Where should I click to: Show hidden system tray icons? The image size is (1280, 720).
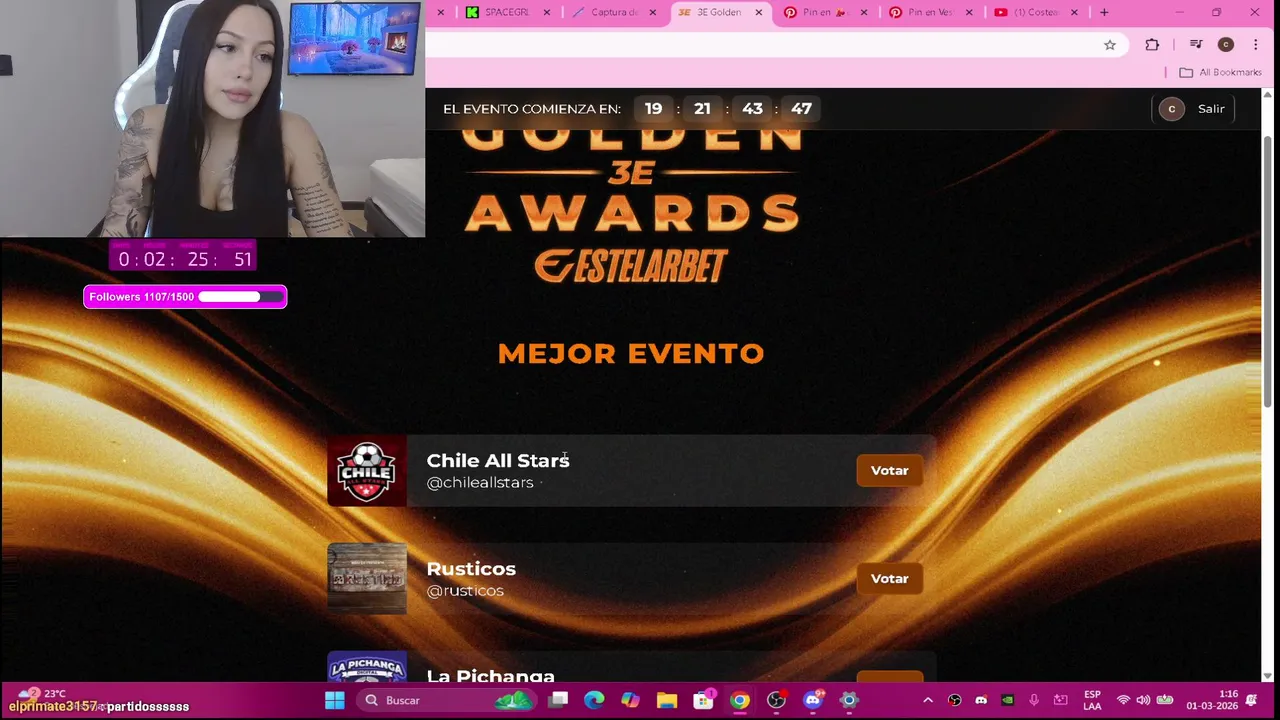pos(928,700)
